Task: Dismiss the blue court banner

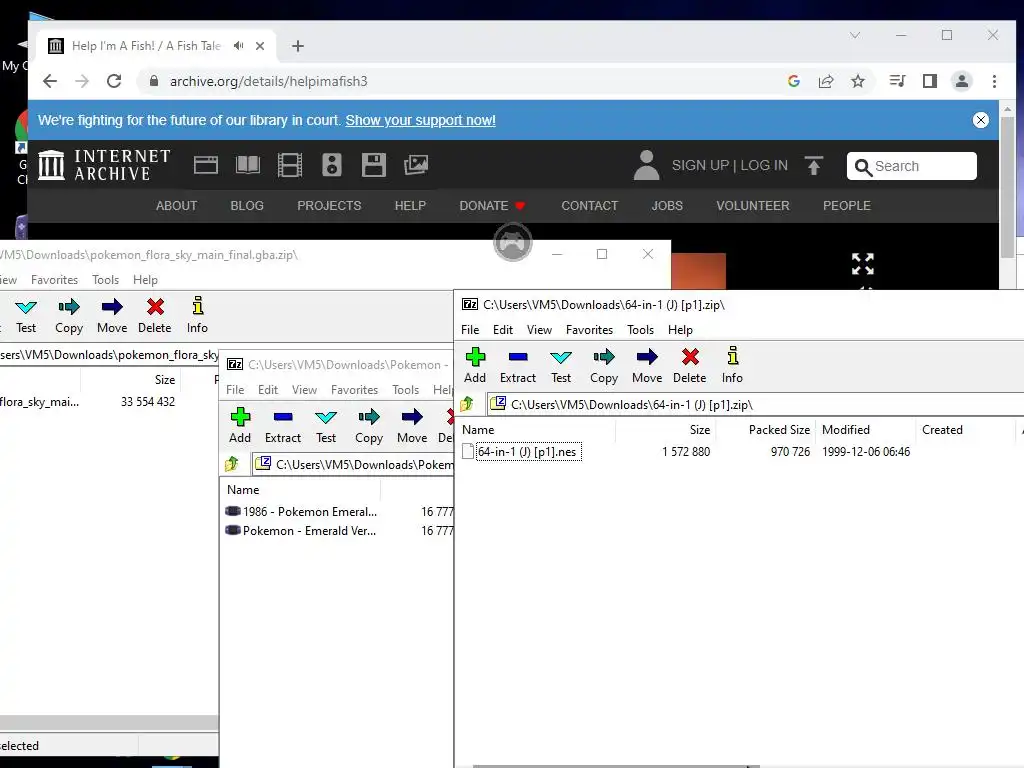Action: pos(980,120)
